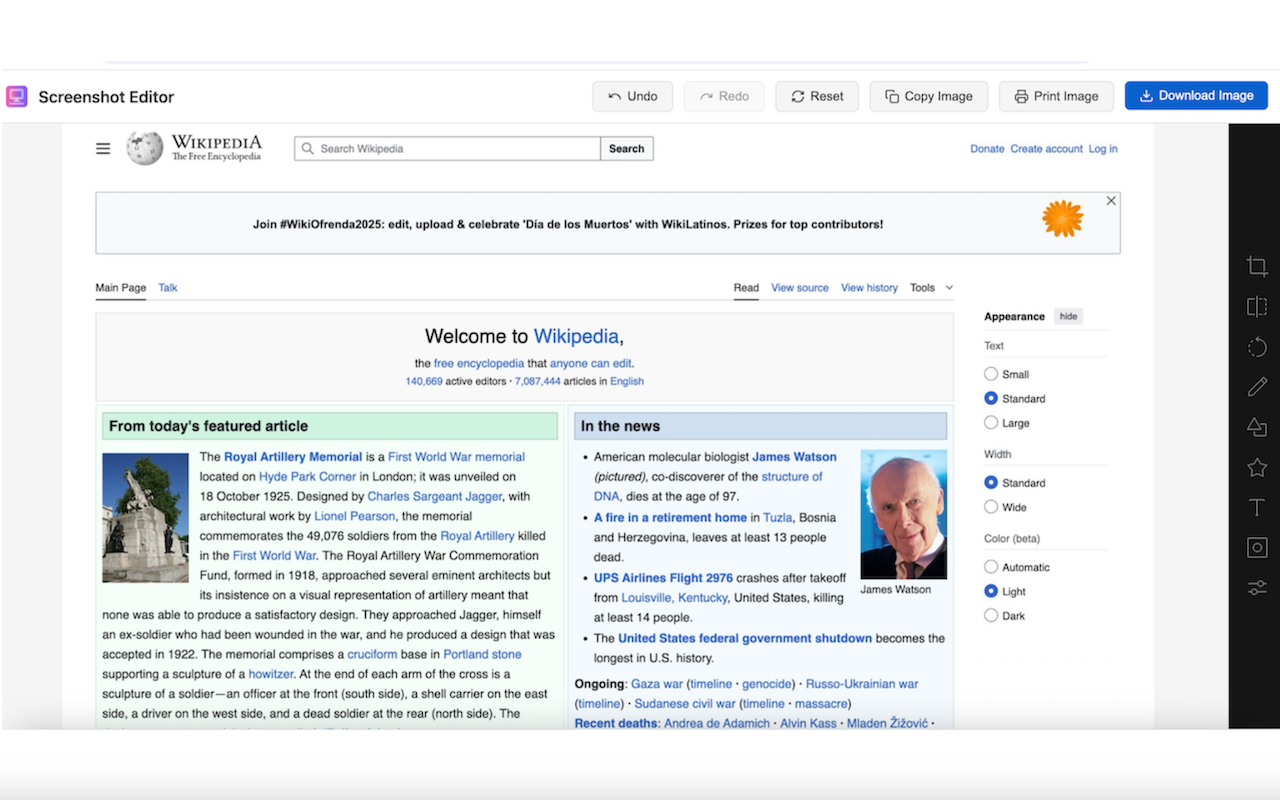This screenshot has width=1280, height=800.
Task: Select the Star sticker tool
Action: tap(1257, 467)
